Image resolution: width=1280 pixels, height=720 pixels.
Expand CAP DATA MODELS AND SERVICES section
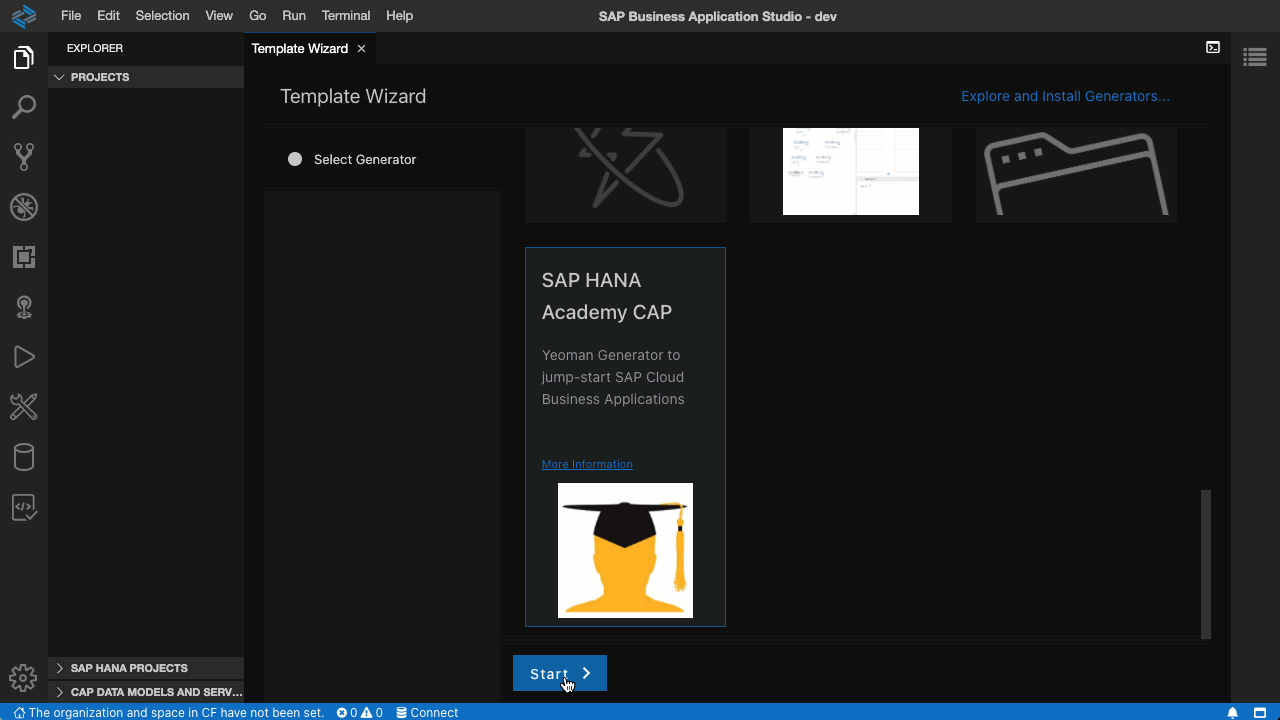146,692
